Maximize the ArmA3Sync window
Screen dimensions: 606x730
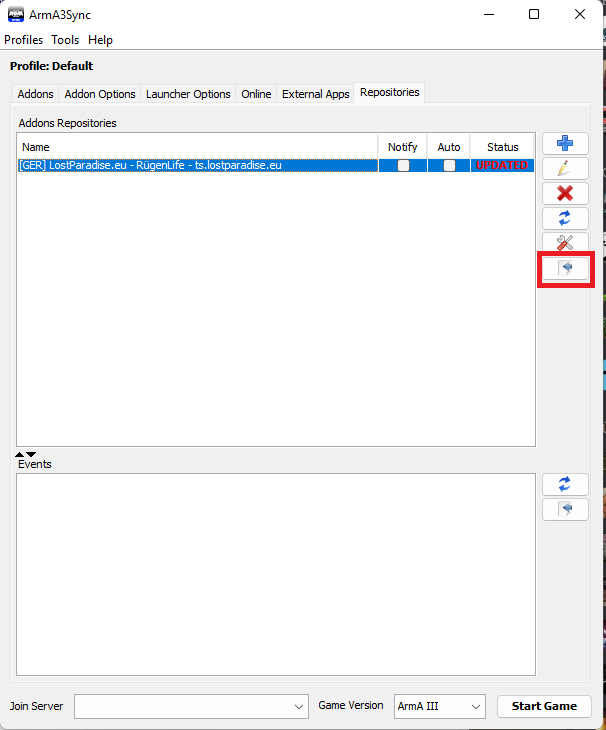[534, 14]
